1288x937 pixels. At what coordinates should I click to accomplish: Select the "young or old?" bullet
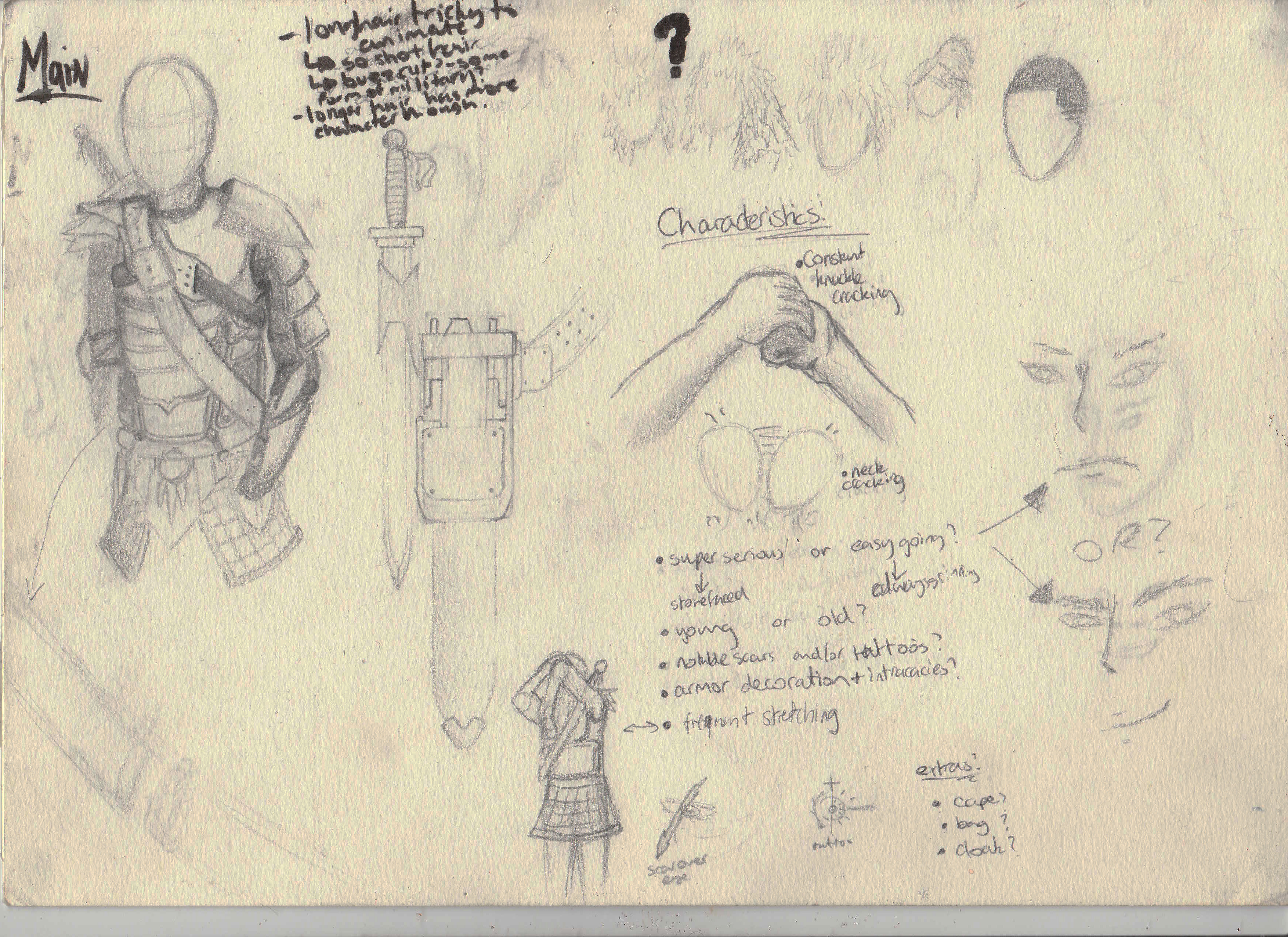[764, 625]
